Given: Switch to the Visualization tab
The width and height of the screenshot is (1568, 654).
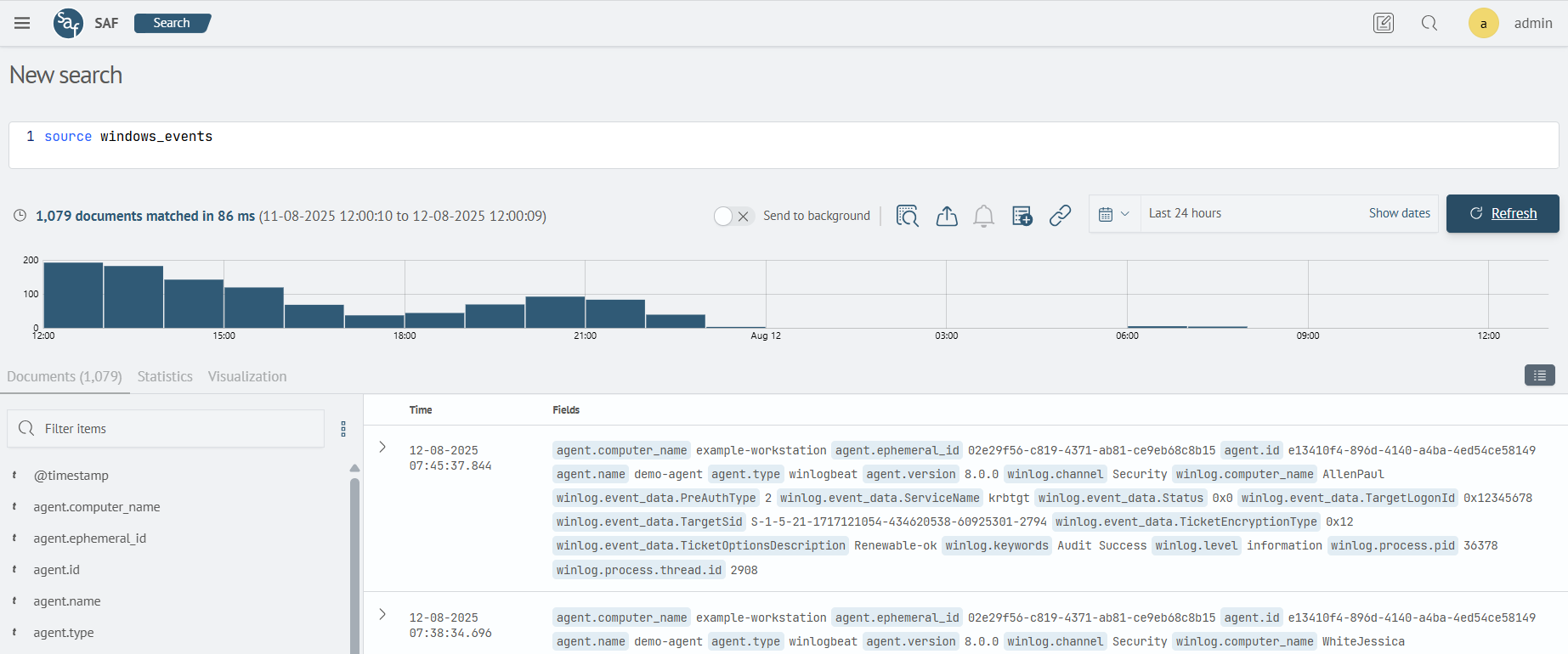Looking at the screenshot, I should click(x=247, y=376).
